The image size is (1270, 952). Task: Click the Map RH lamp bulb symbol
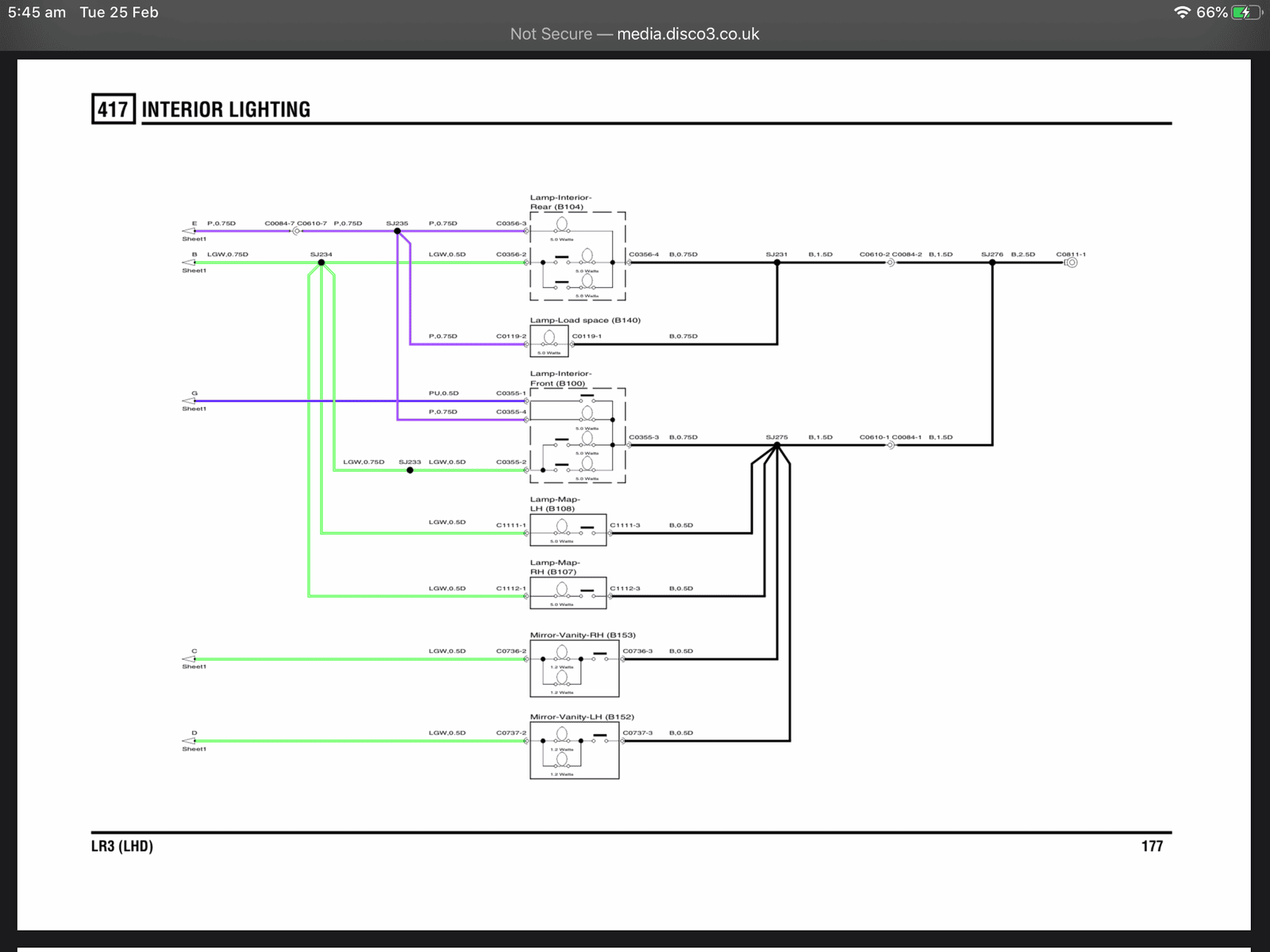pyautogui.click(x=562, y=589)
